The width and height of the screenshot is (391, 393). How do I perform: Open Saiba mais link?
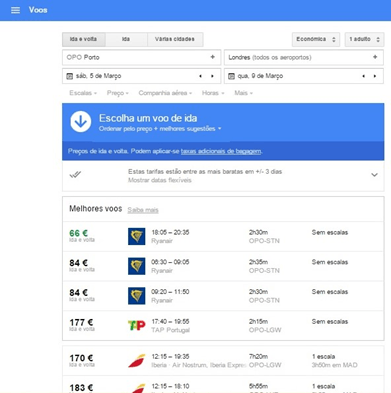143,210
